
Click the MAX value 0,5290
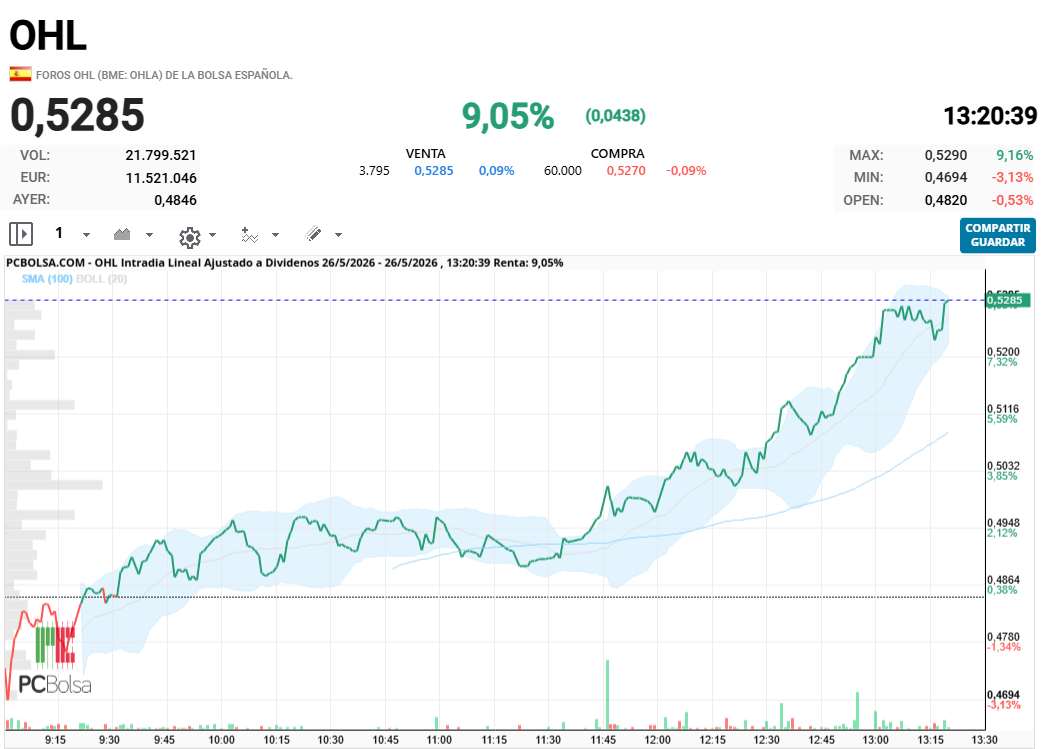point(945,155)
